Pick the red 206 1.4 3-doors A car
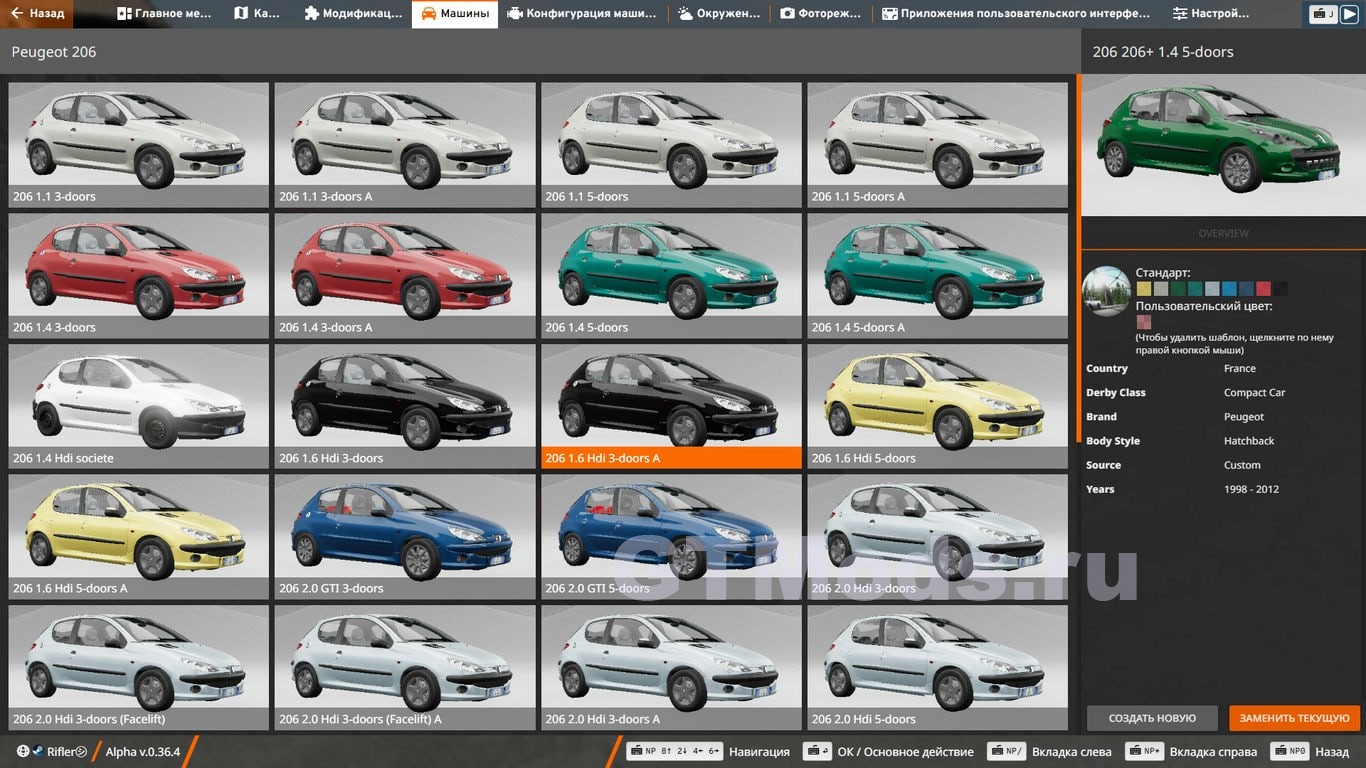This screenshot has height=768, width=1366. (405, 275)
